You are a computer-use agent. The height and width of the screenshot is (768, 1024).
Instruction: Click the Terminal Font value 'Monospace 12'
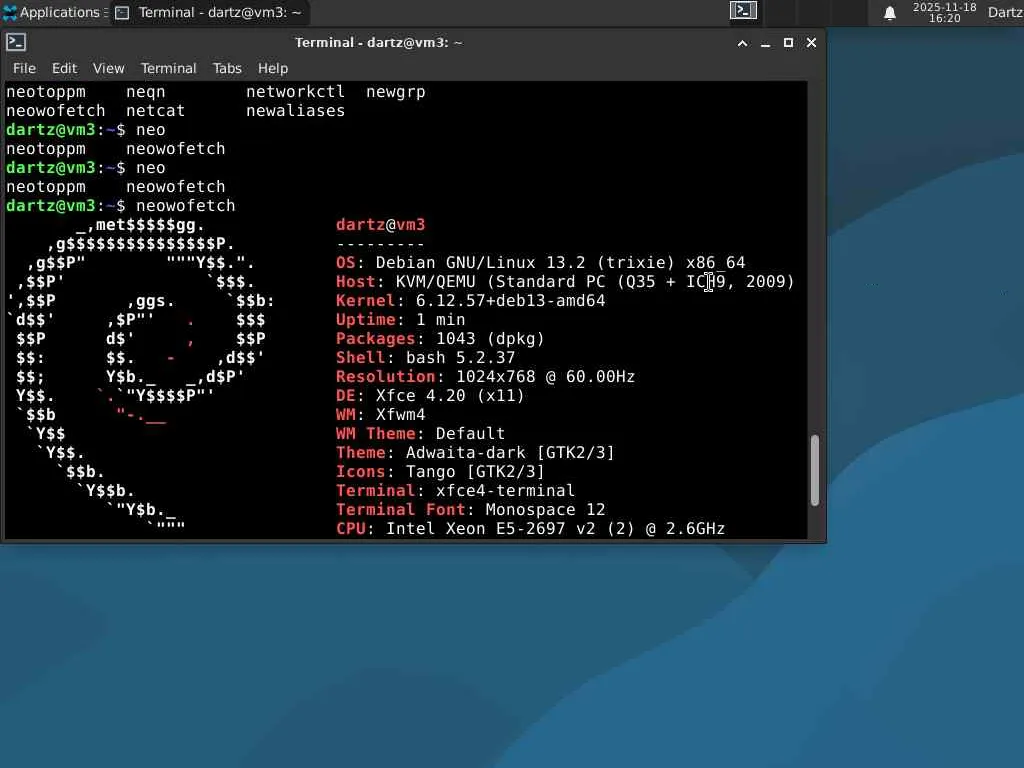click(x=545, y=509)
